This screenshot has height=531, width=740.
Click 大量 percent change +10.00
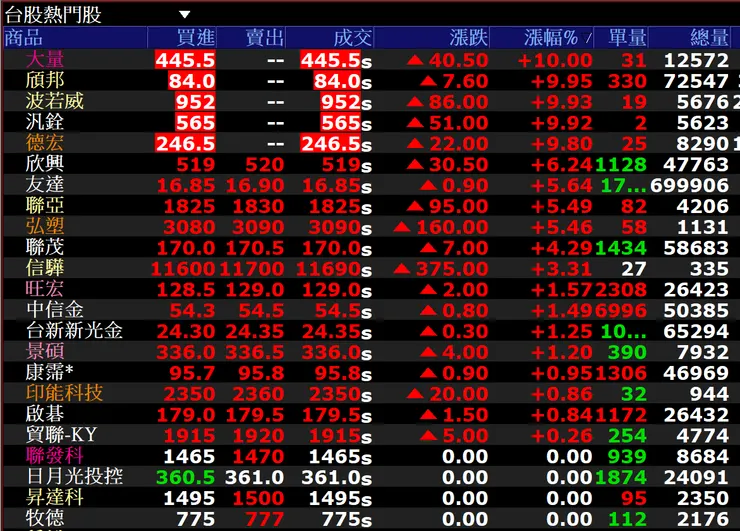tap(555, 60)
